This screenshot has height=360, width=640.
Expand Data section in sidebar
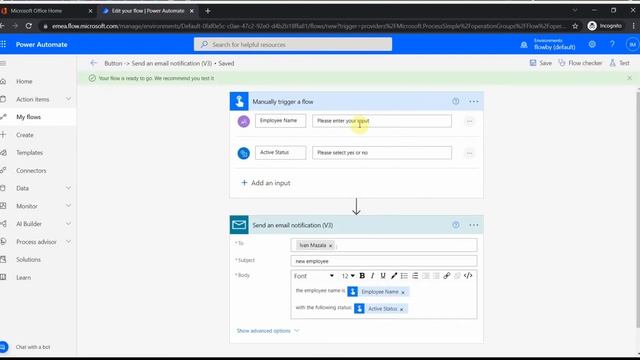[68, 188]
